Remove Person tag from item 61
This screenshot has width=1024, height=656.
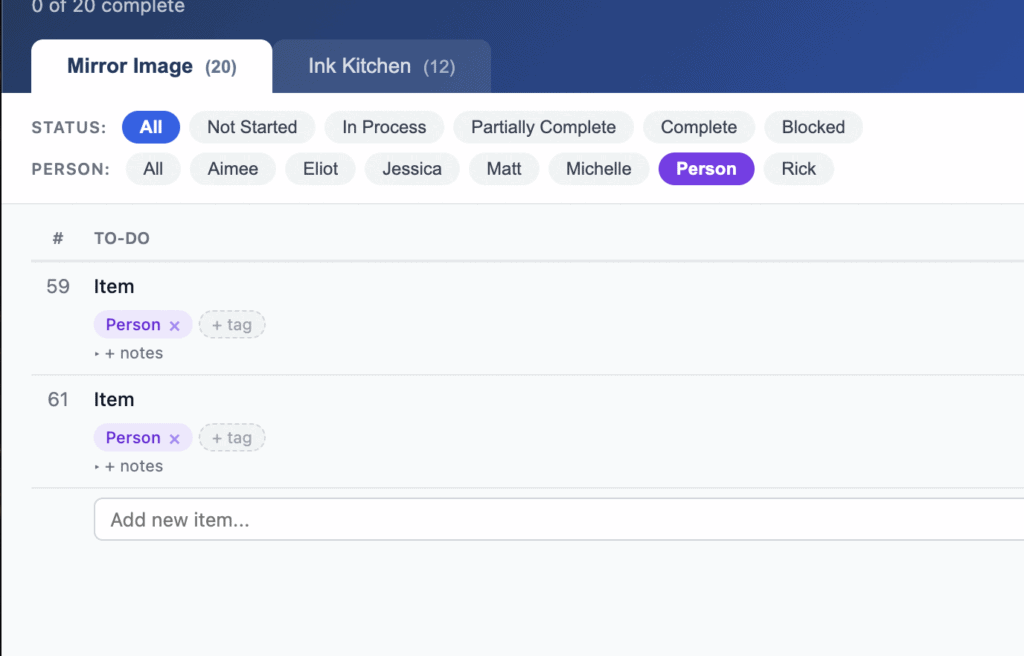tap(174, 438)
